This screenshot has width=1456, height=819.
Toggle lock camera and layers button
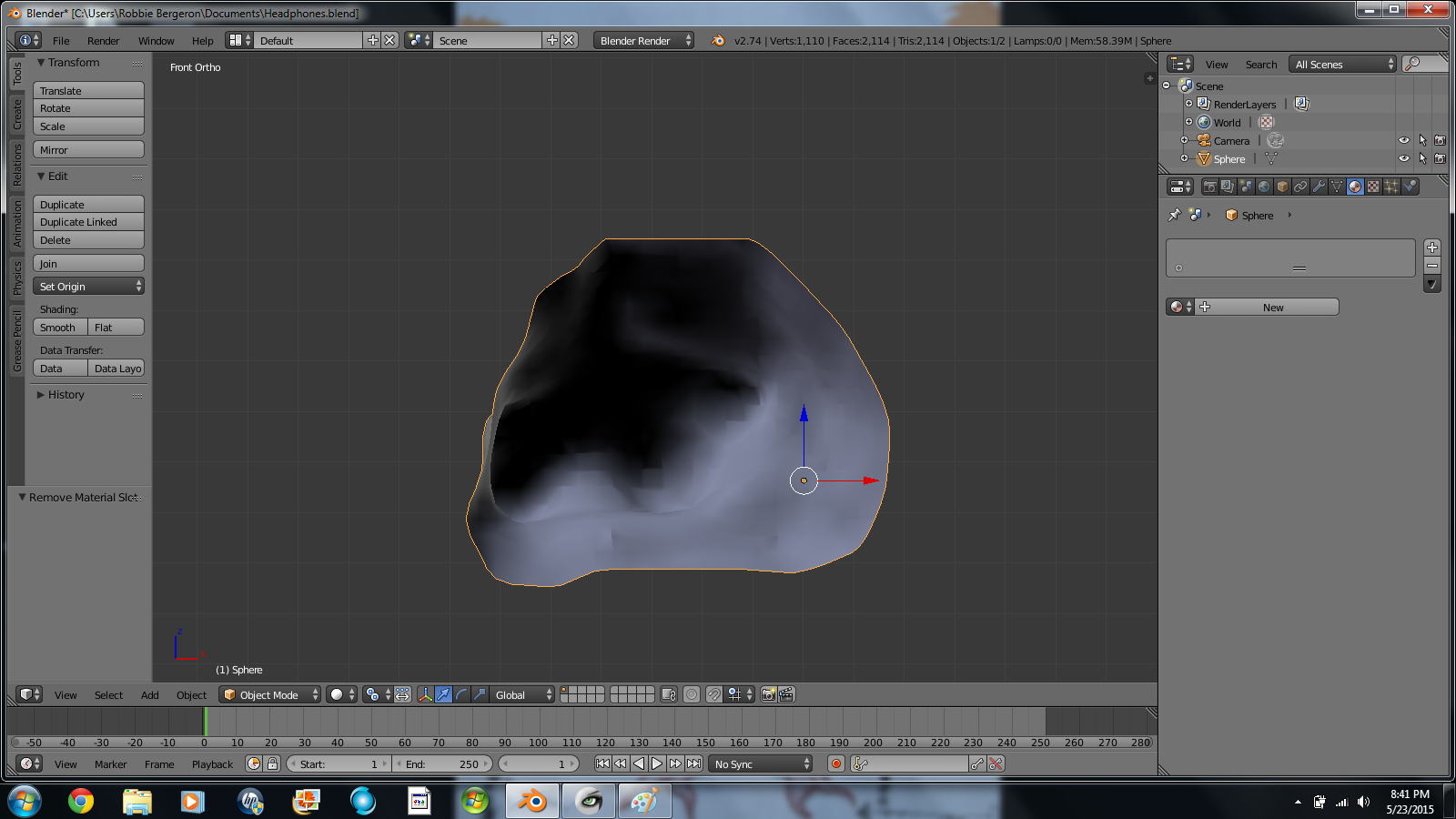[x=669, y=694]
